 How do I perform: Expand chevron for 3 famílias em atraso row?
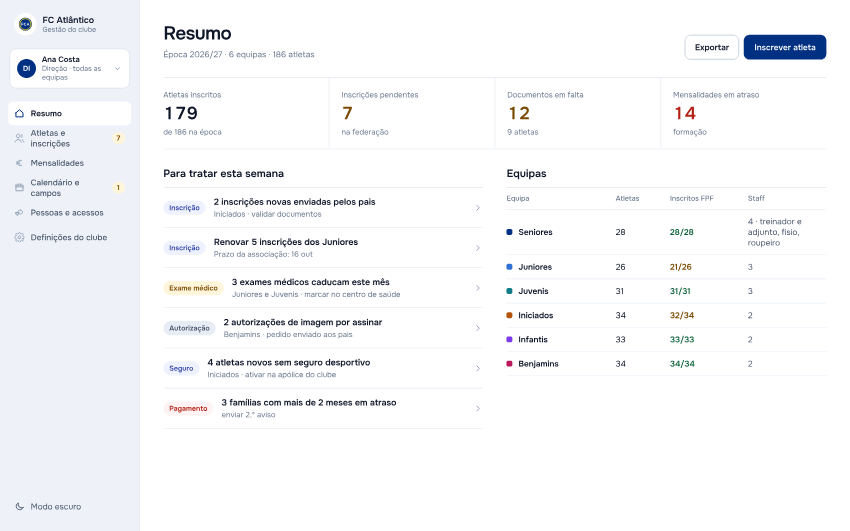pos(478,409)
